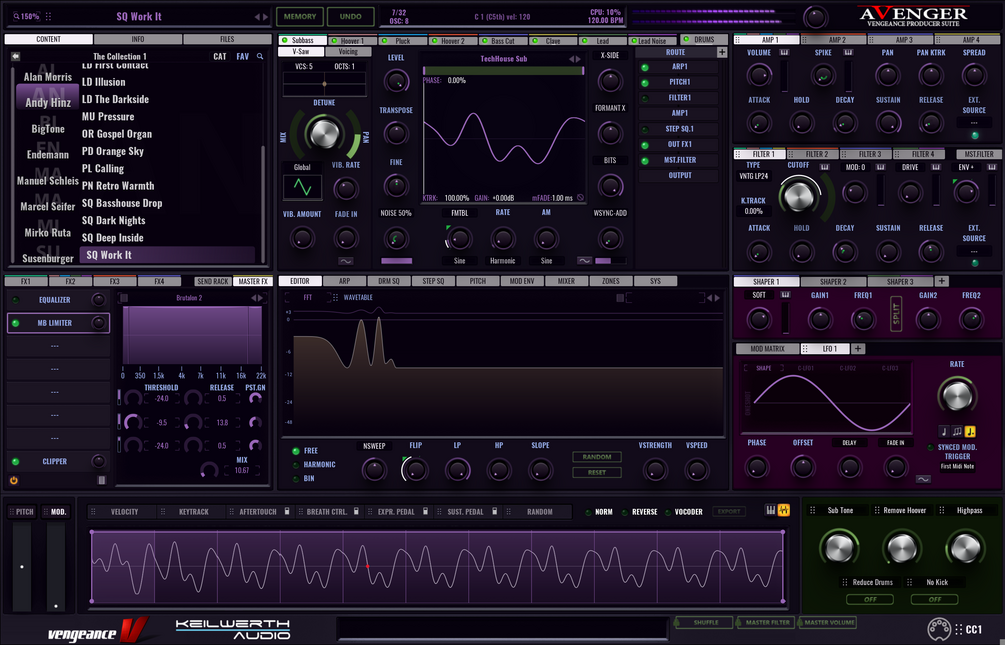This screenshot has height=645, width=1005.
Task: Click the SHUFFLE button
Action: point(705,623)
